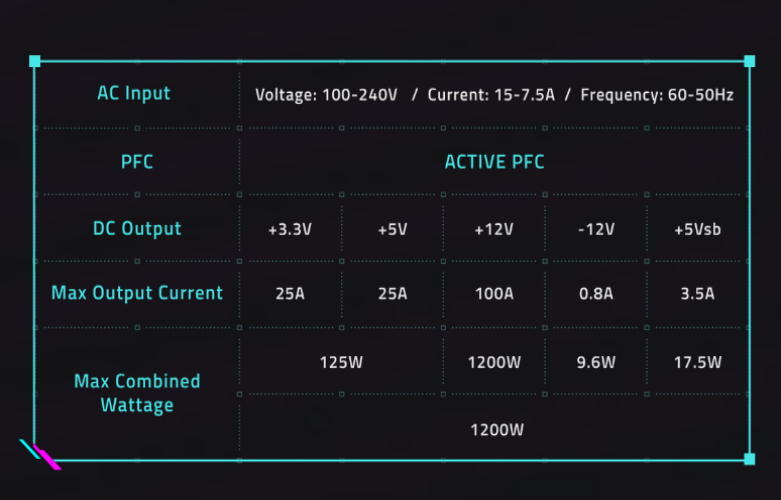
Task: Click the 17.5W wattage cell
Action: click(x=697, y=362)
